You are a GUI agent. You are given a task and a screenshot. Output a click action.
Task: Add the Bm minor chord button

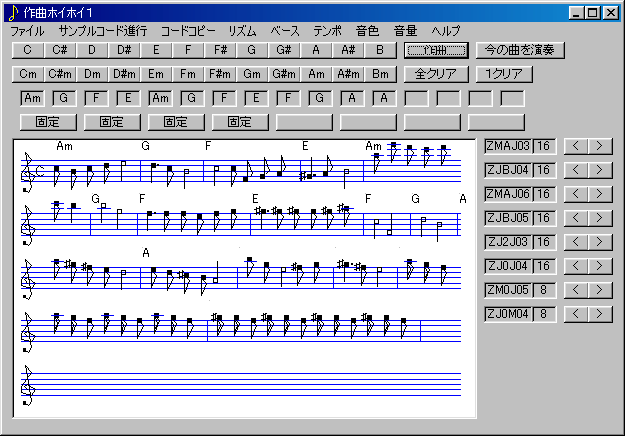380,74
